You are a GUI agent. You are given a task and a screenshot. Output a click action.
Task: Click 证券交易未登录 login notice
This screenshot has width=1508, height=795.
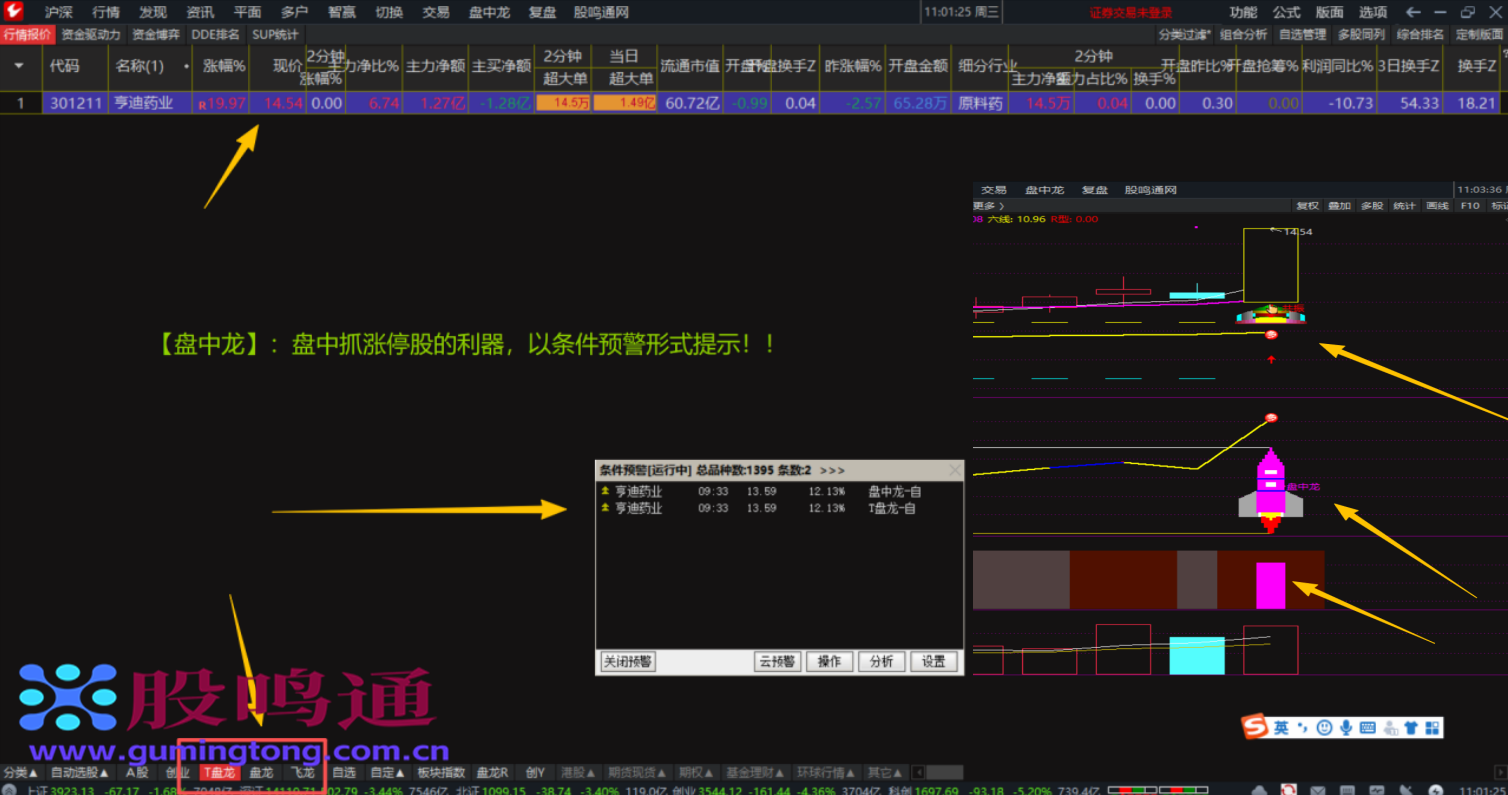click(x=1131, y=13)
